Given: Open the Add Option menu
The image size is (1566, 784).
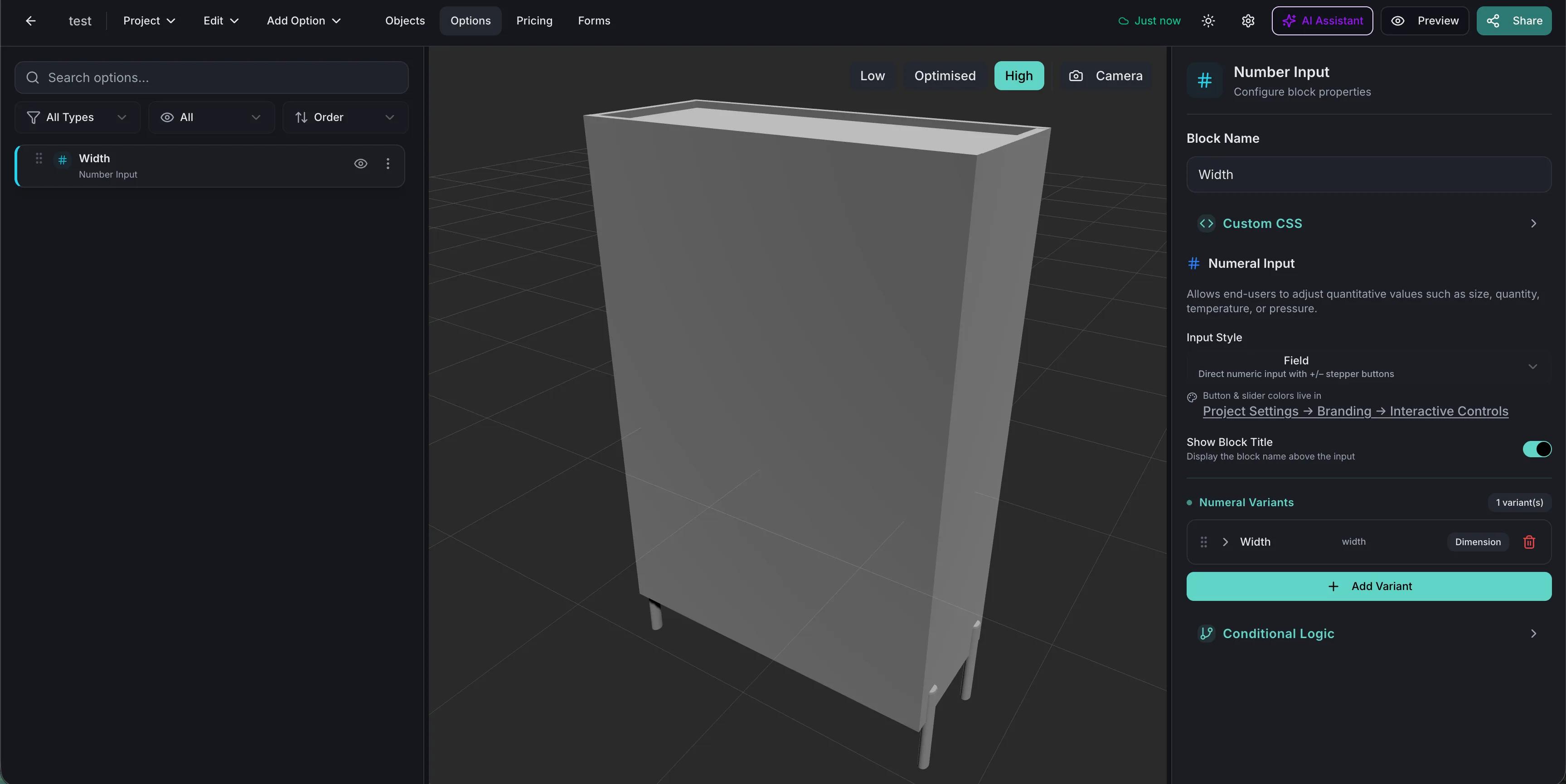Looking at the screenshot, I should 303,21.
